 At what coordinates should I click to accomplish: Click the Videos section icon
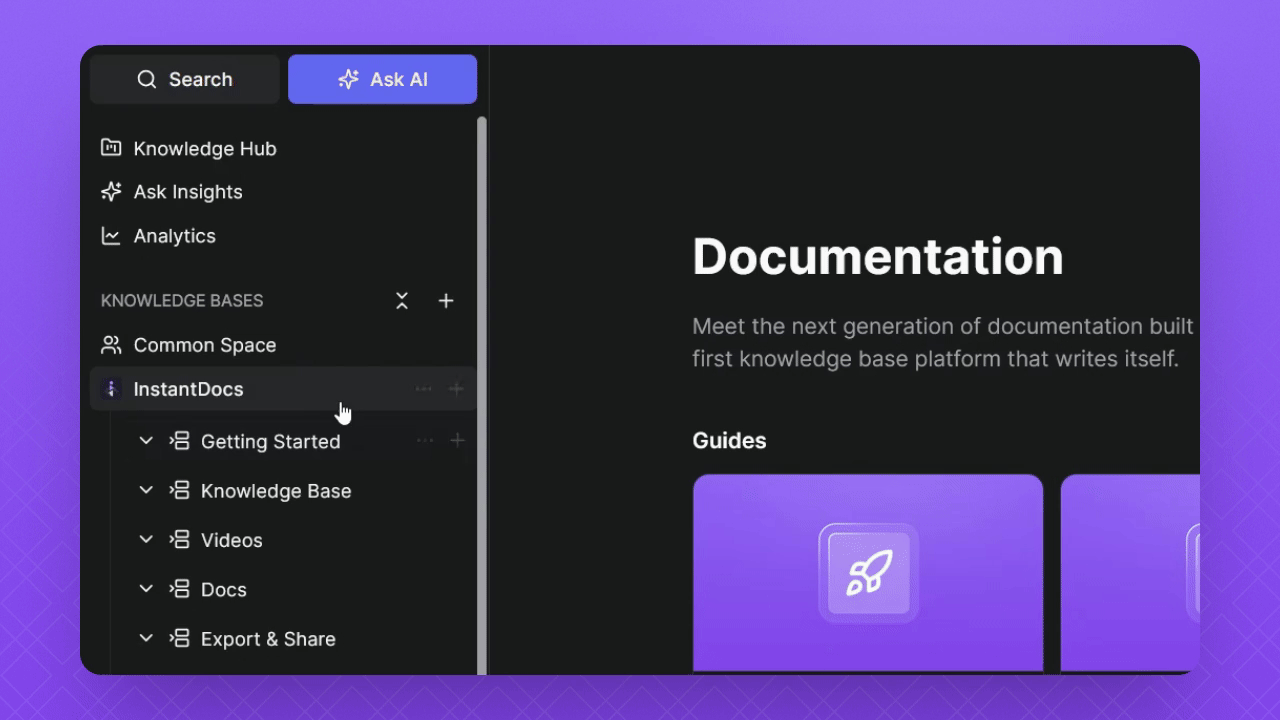[180, 539]
